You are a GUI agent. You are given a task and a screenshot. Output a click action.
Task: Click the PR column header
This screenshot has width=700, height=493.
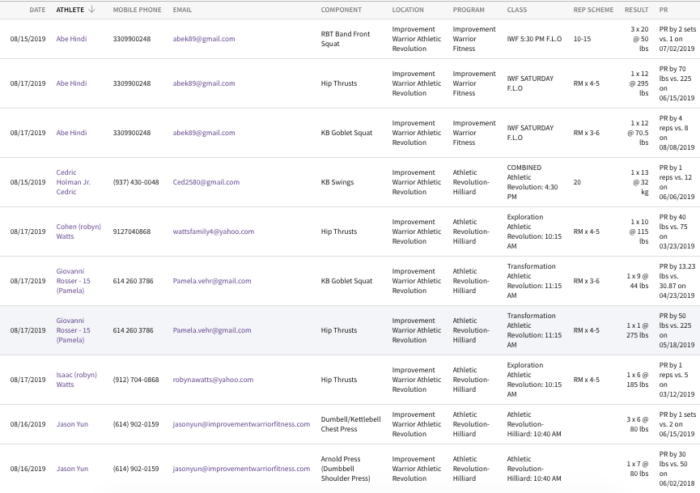pyautogui.click(x=663, y=10)
